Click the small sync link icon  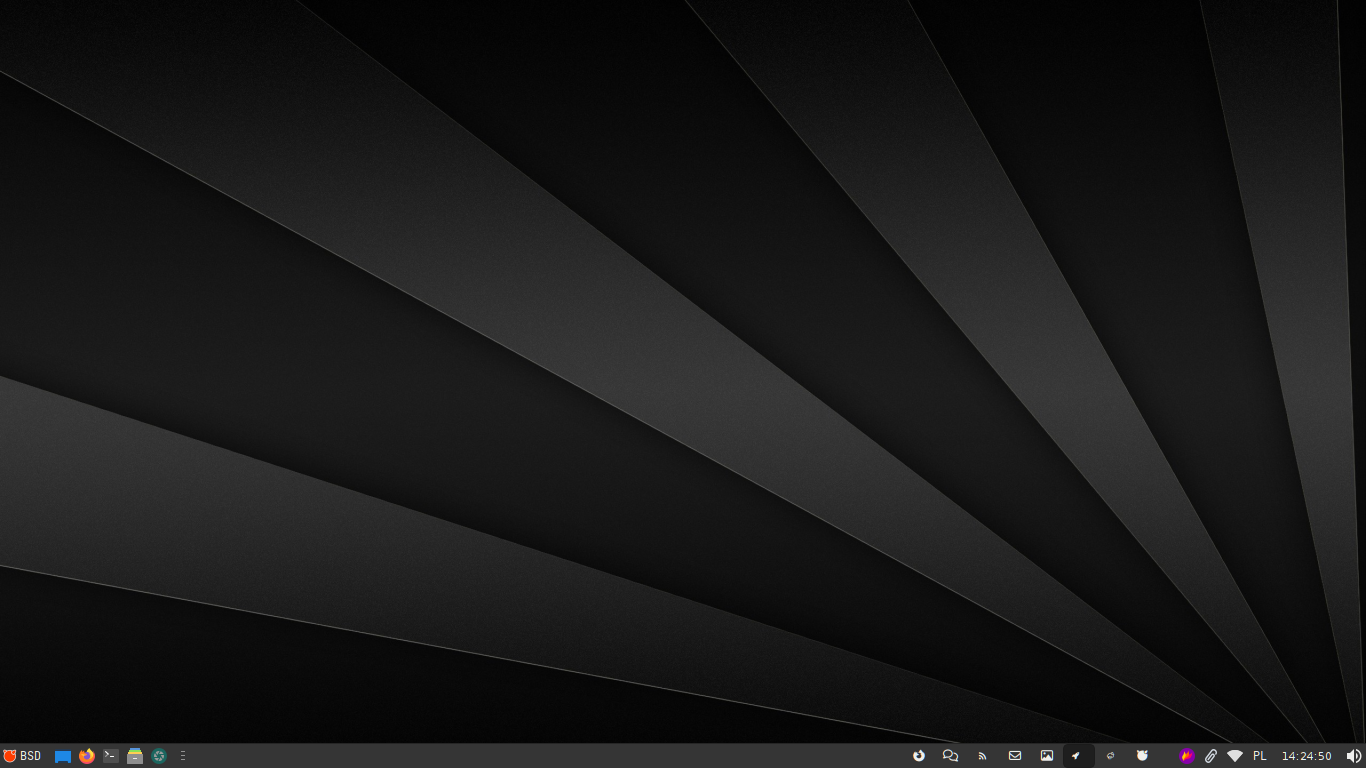click(x=1110, y=756)
